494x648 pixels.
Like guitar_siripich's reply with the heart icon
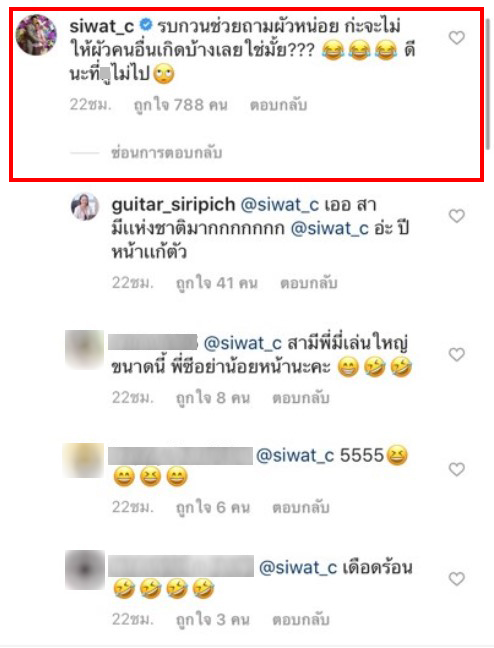(456, 216)
